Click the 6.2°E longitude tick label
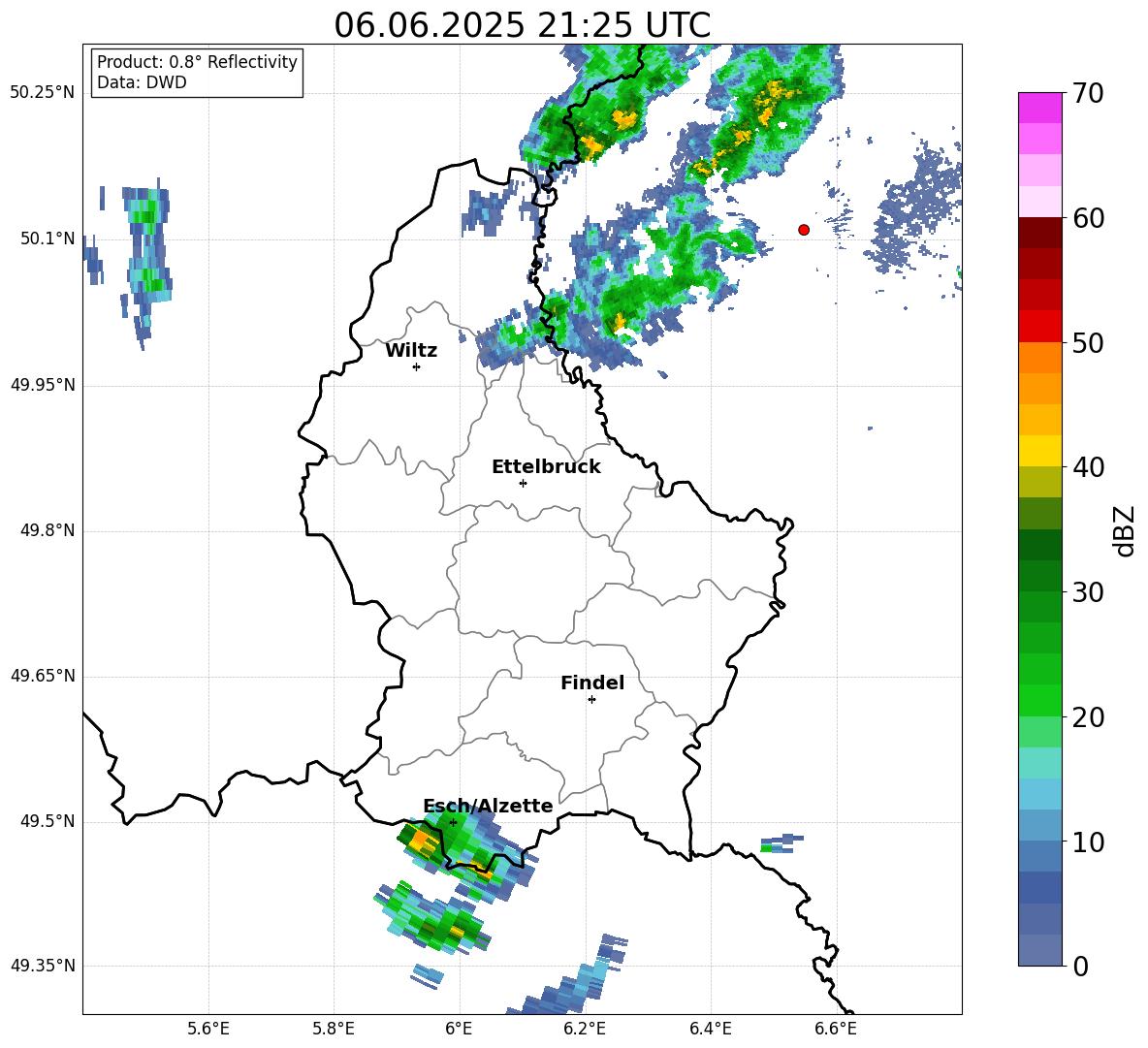The width and height of the screenshot is (1148, 1048). click(x=585, y=1029)
